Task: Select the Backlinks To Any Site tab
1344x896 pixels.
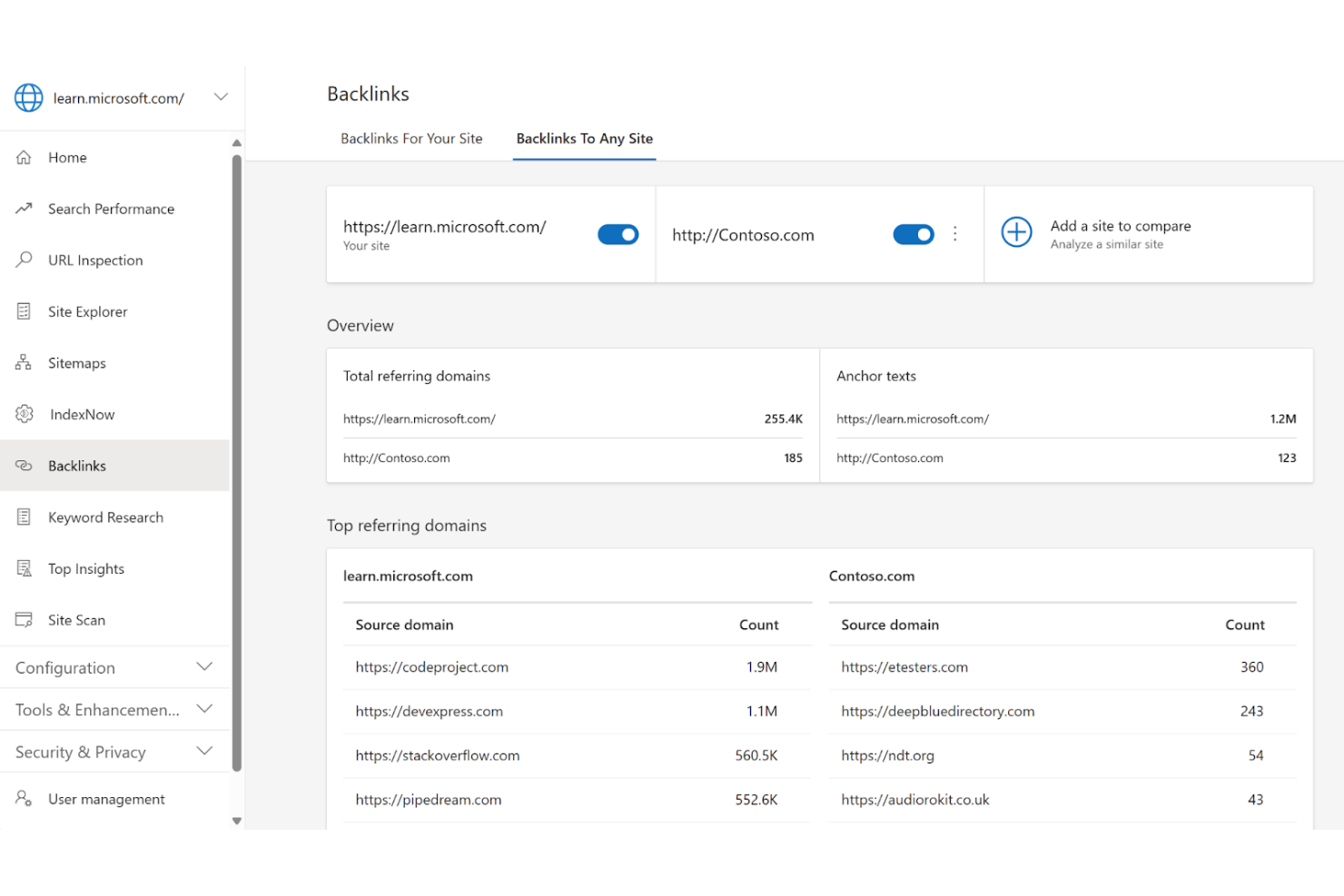Action: tap(585, 139)
